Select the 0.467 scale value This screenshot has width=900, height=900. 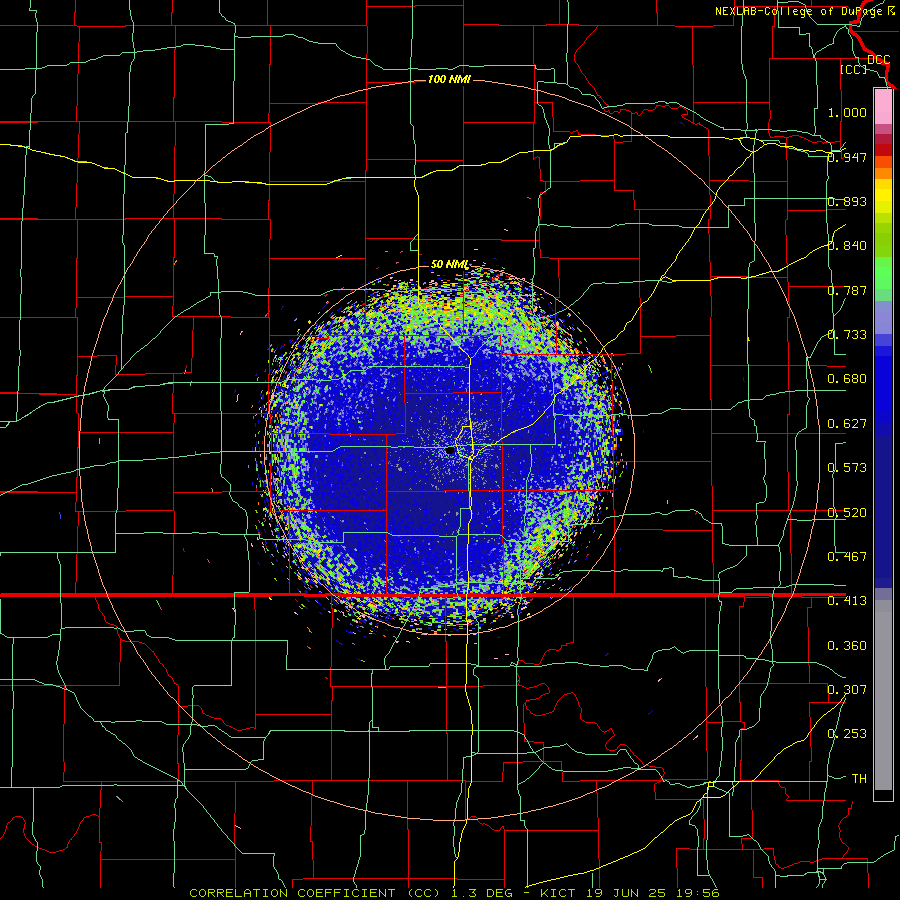pyautogui.click(x=847, y=557)
